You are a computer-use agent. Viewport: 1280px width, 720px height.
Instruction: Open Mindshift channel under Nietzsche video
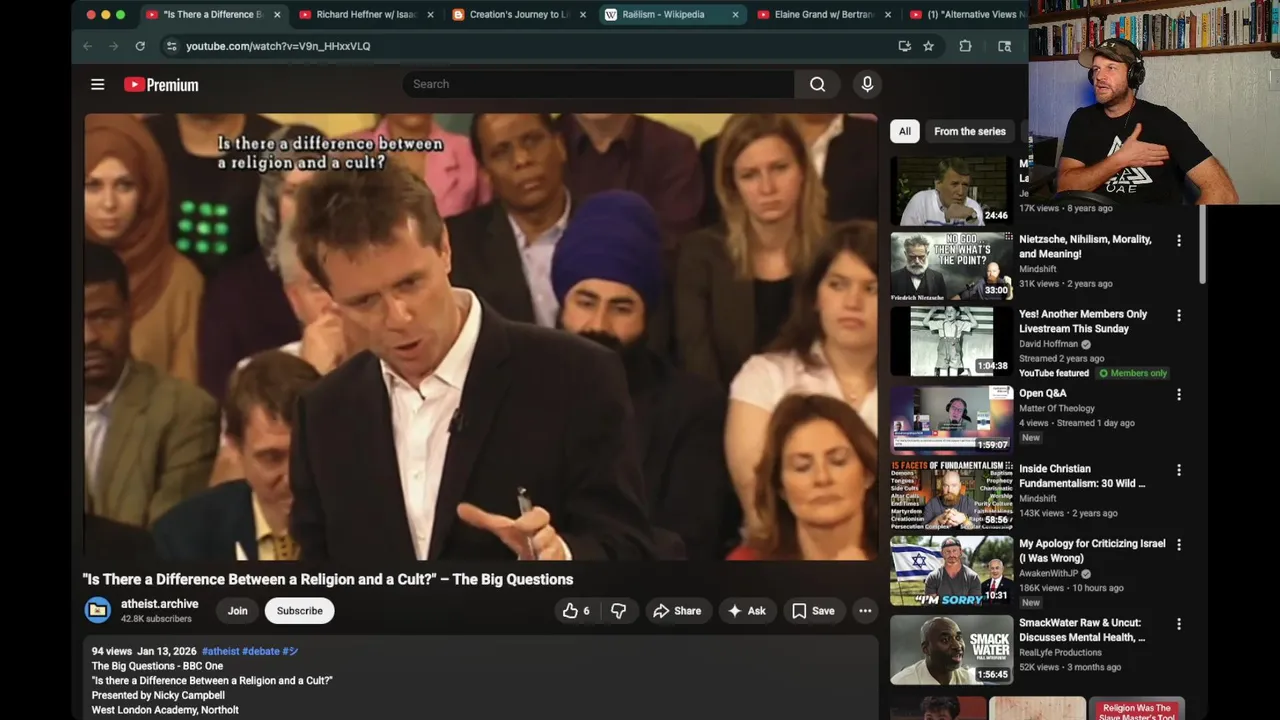click(x=1037, y=269)
